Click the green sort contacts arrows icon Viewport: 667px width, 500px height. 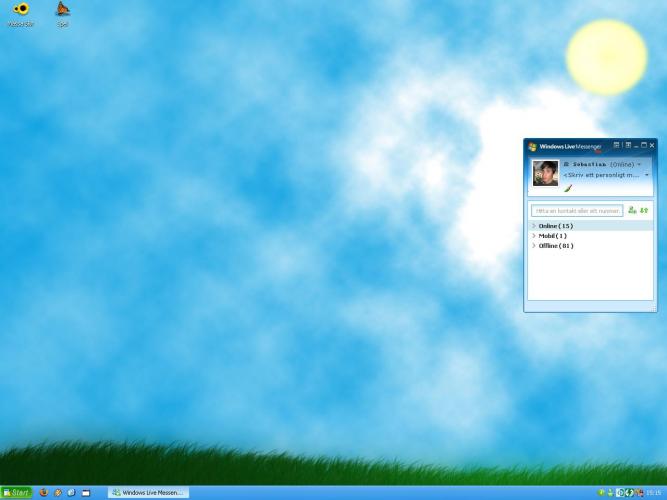tap(644, 210)
